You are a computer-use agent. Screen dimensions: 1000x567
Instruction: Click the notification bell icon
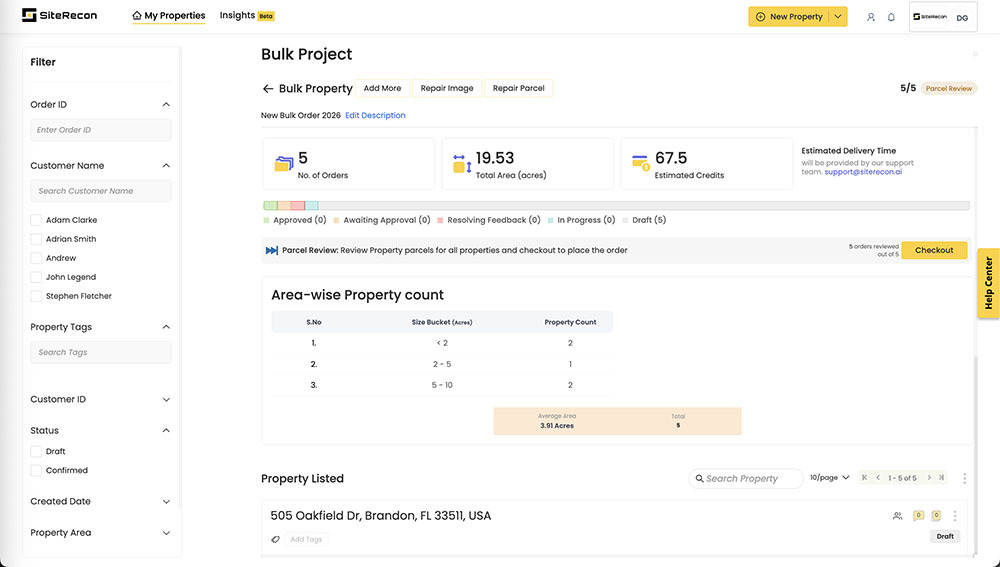891,17
